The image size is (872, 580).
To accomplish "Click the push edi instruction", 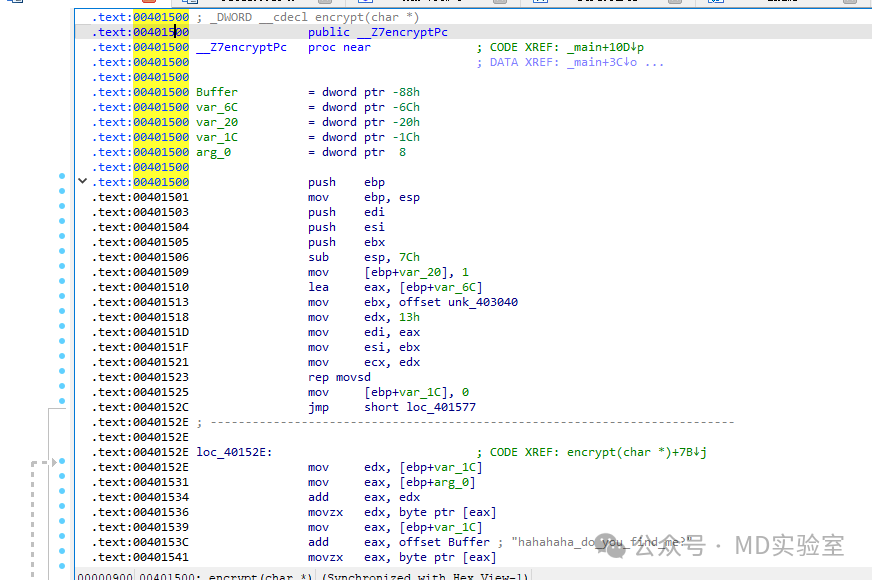I will coord(346,212).
